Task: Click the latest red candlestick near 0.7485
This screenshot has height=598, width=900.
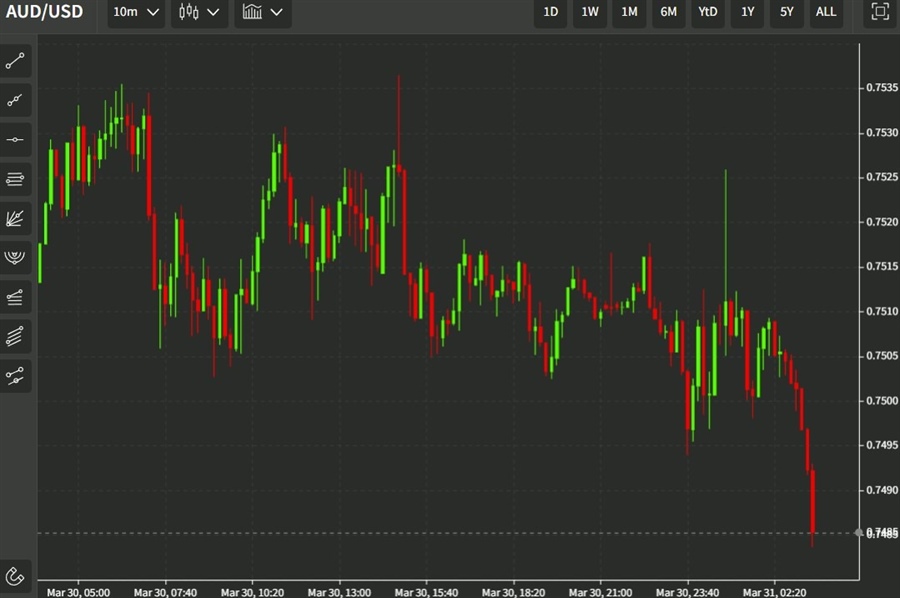Action: click(x=813, y=501)
